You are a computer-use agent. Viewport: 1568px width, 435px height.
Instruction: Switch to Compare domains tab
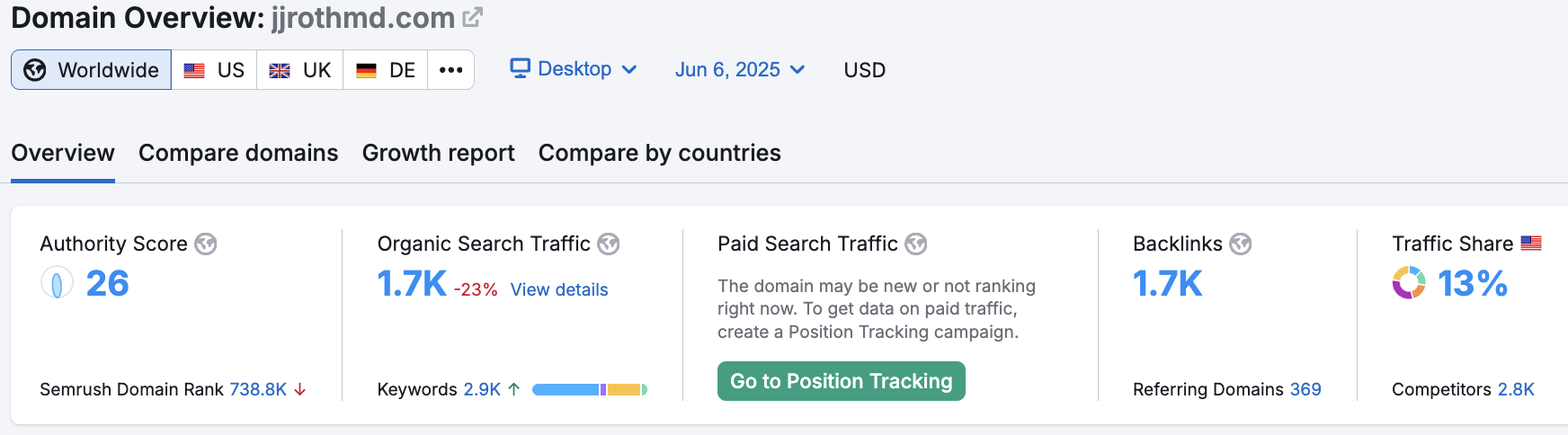(x=238, y=153)
